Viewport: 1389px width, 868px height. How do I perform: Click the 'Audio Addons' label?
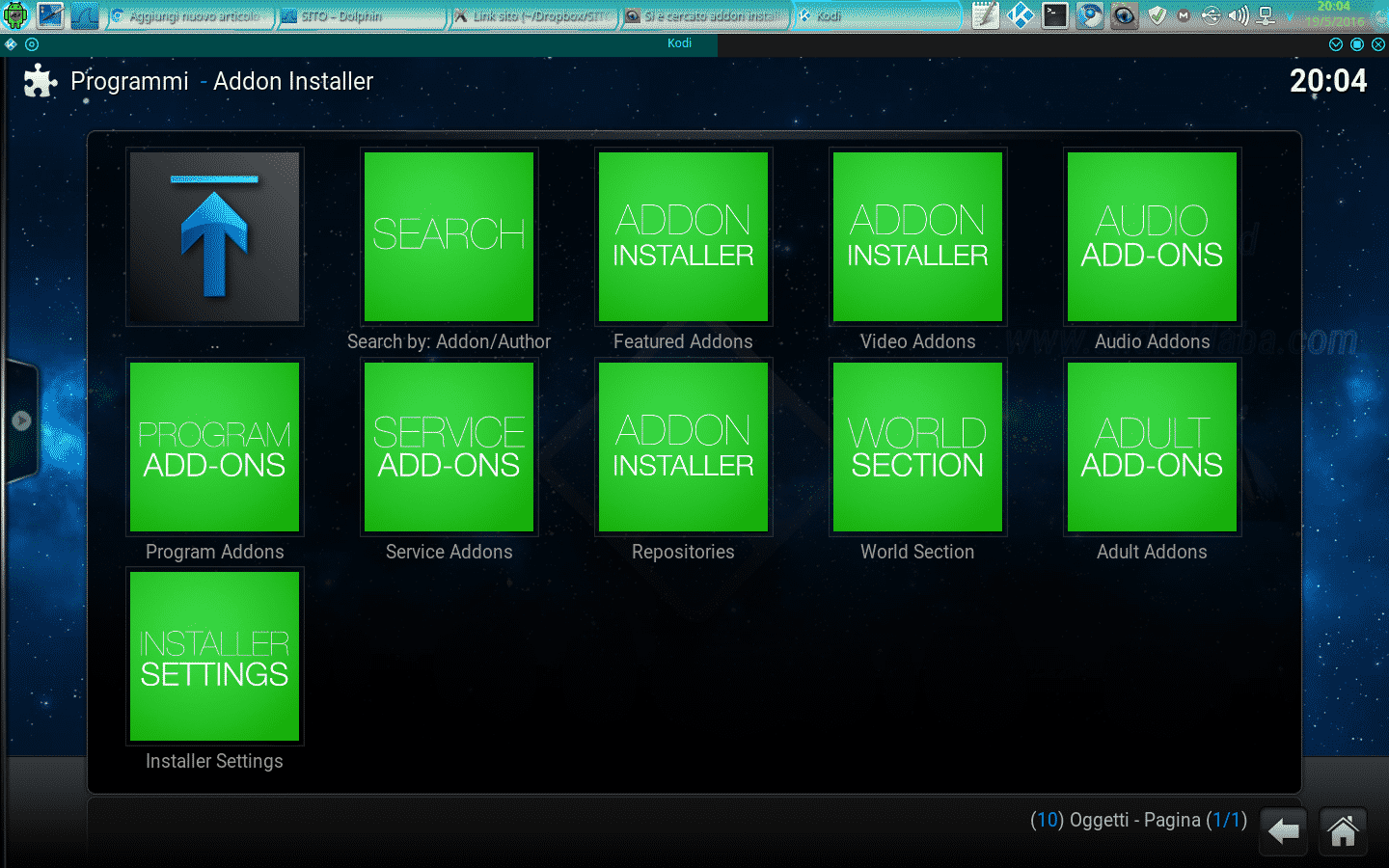click(1152, 341)
